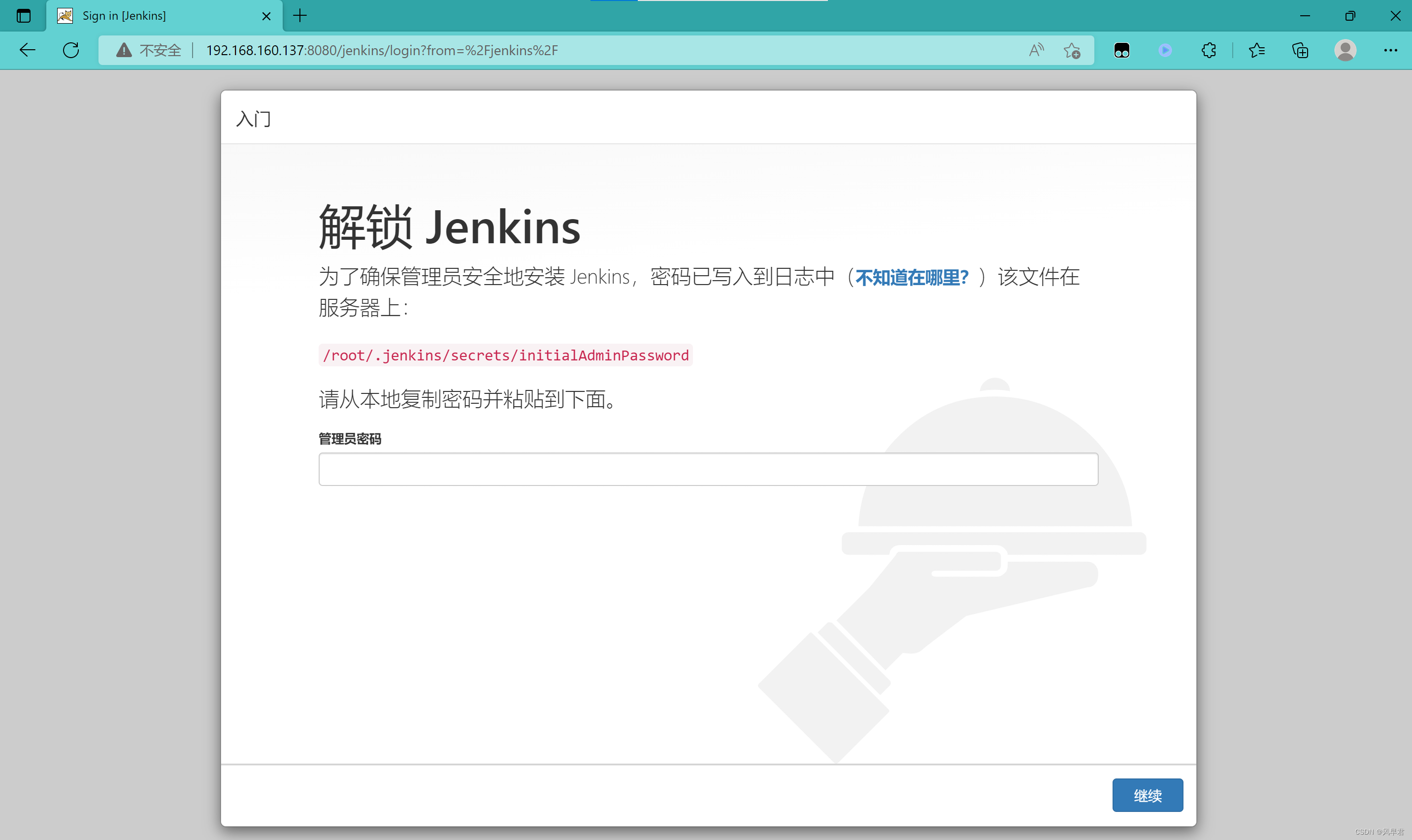Click the address bar URL
The image size is (1412, 840).
click(x=382, y=50)
